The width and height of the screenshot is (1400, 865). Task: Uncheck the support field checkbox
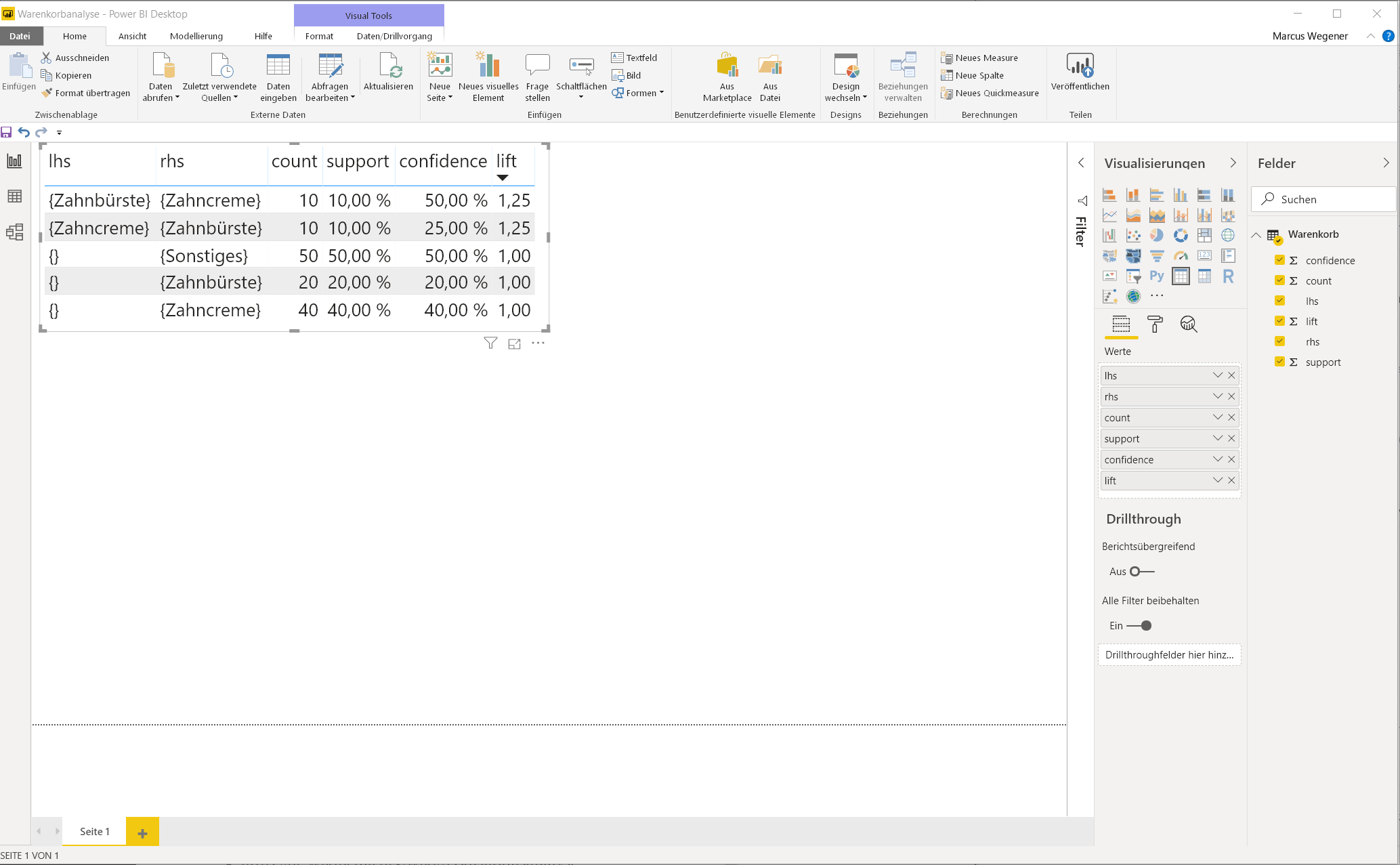(x=1279, y=362)
